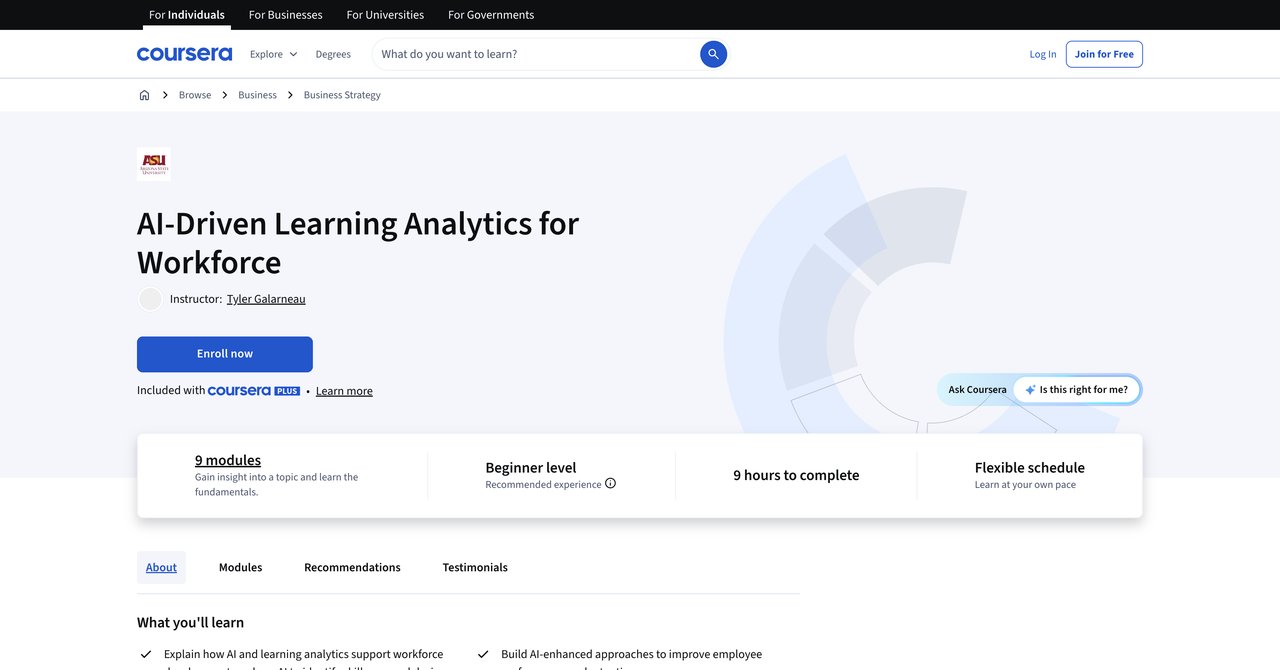Click the 'Beginner level' text
Screen dimensions: 1280x670
click(531, 467)
